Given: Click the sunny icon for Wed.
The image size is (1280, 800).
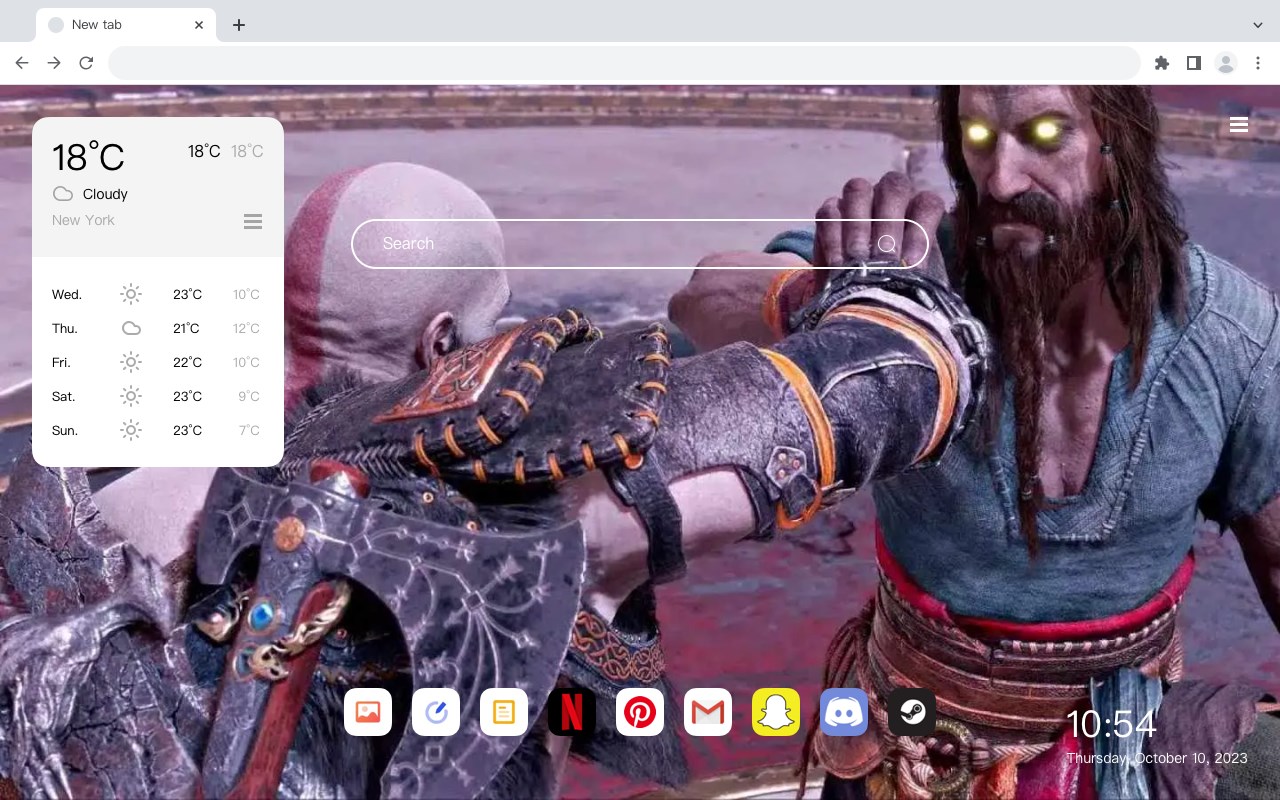Looking at the screenshot, I should point(131,294).
